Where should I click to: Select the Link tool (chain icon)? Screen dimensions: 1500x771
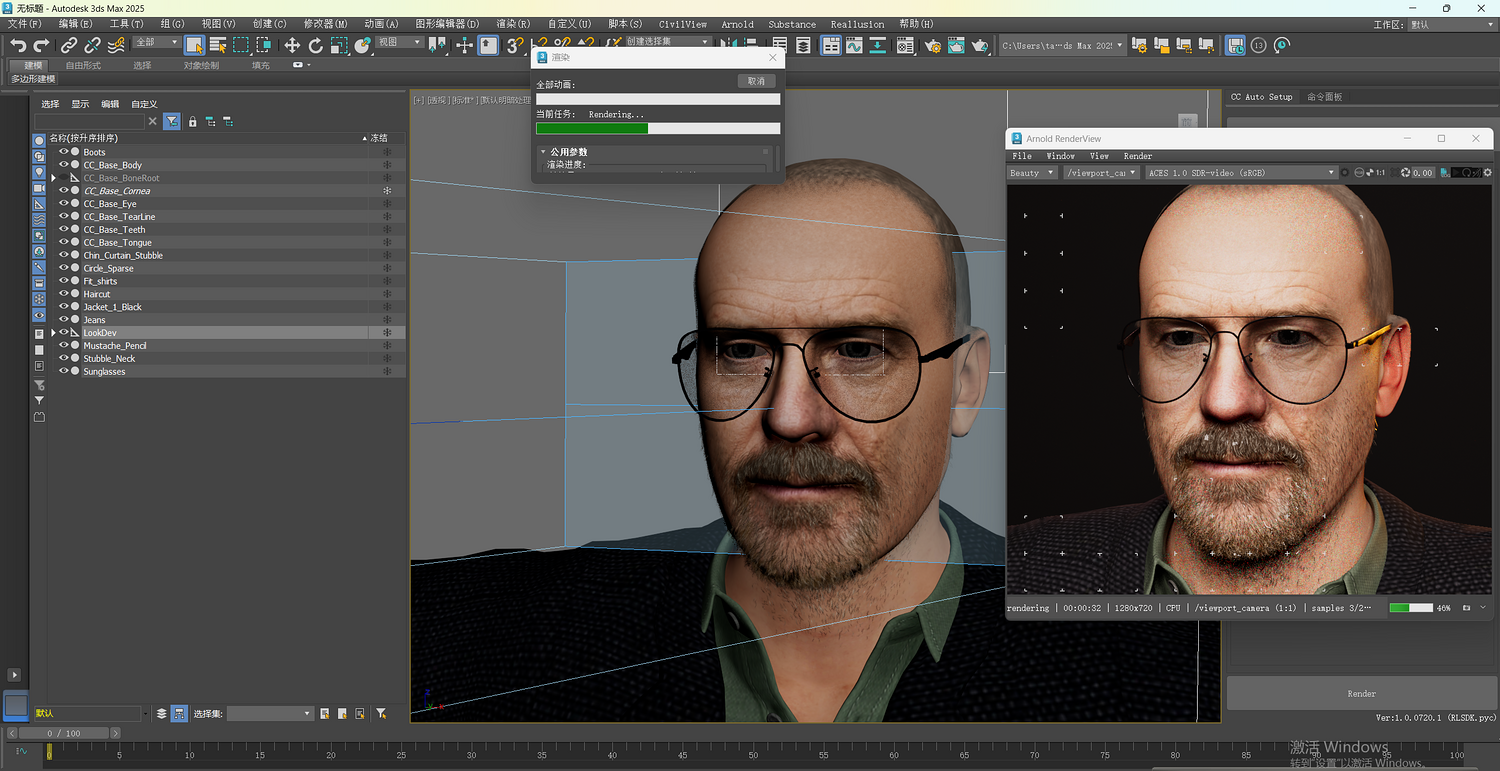(68, 45)
